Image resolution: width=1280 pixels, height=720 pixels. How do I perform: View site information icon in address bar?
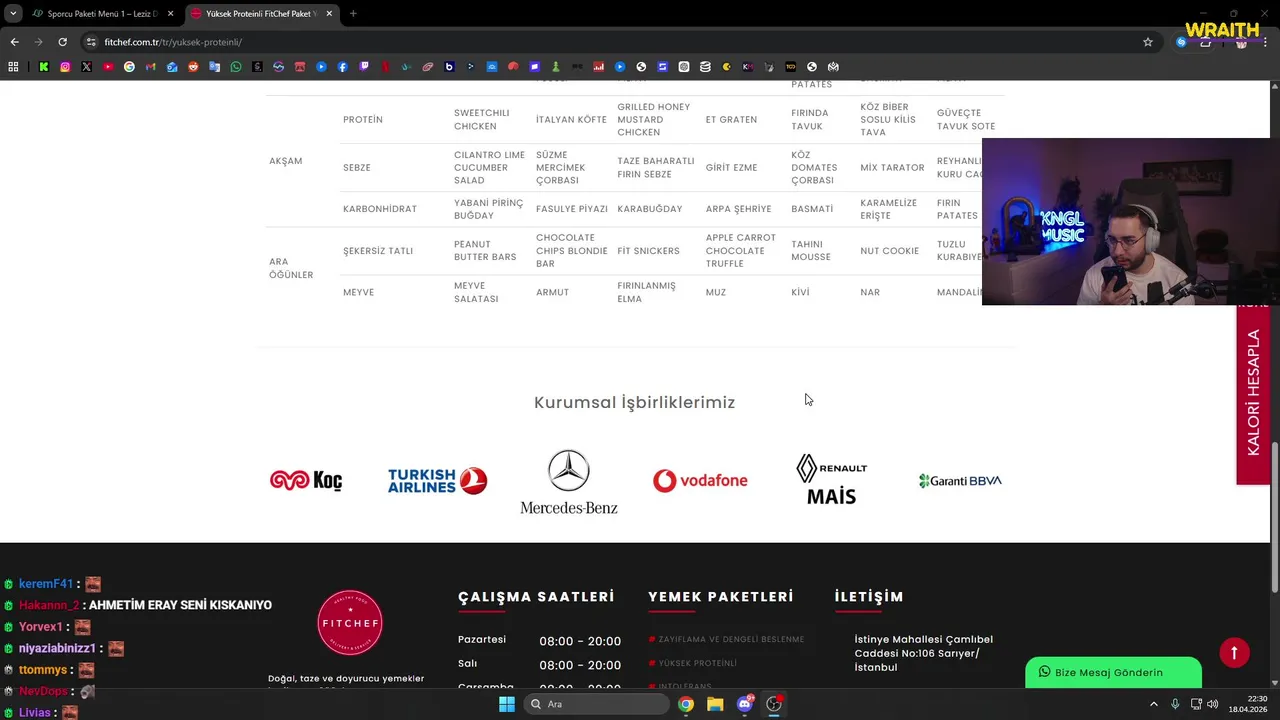click(91, 42)
